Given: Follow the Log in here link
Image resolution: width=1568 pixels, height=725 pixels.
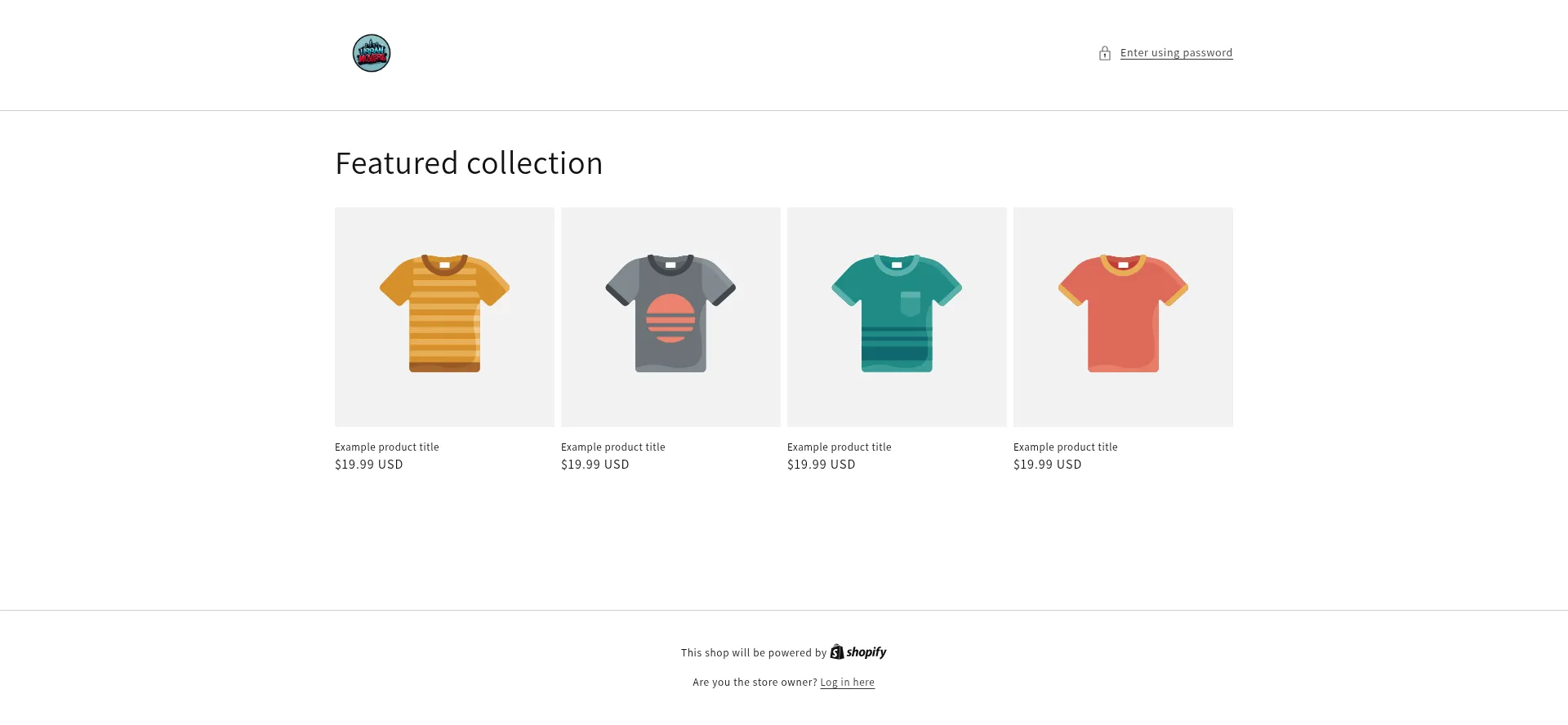Looking at the screenshot, I should pos(847,683).
